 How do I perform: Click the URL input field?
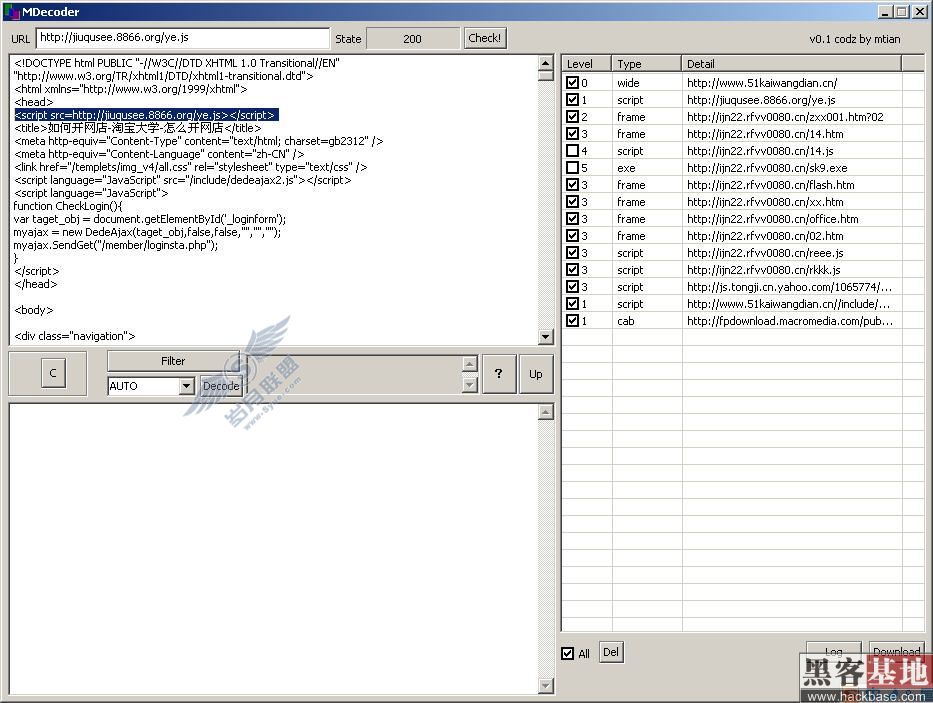[183, 38]
